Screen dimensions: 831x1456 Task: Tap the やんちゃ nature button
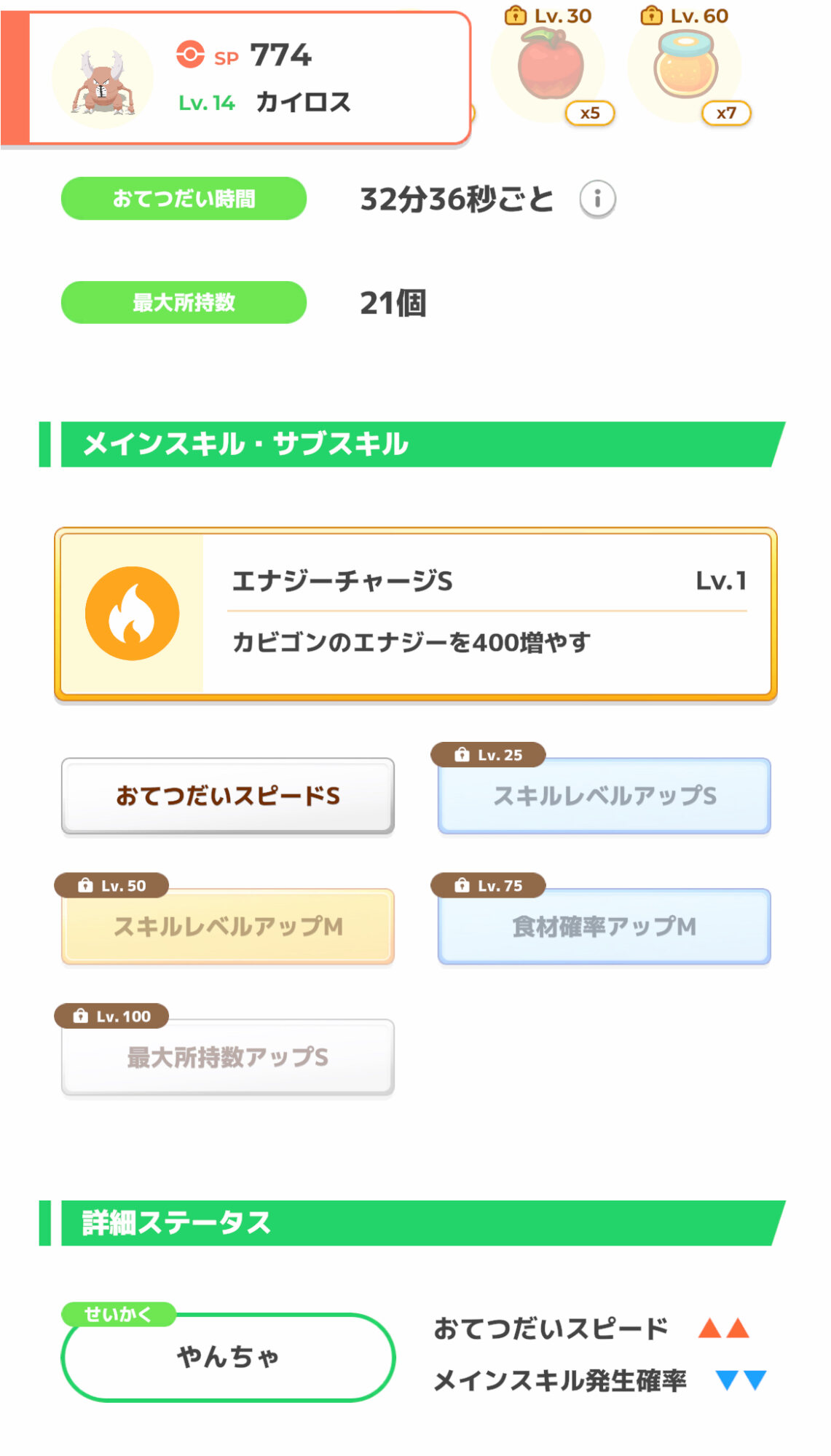click(228, 1357)
